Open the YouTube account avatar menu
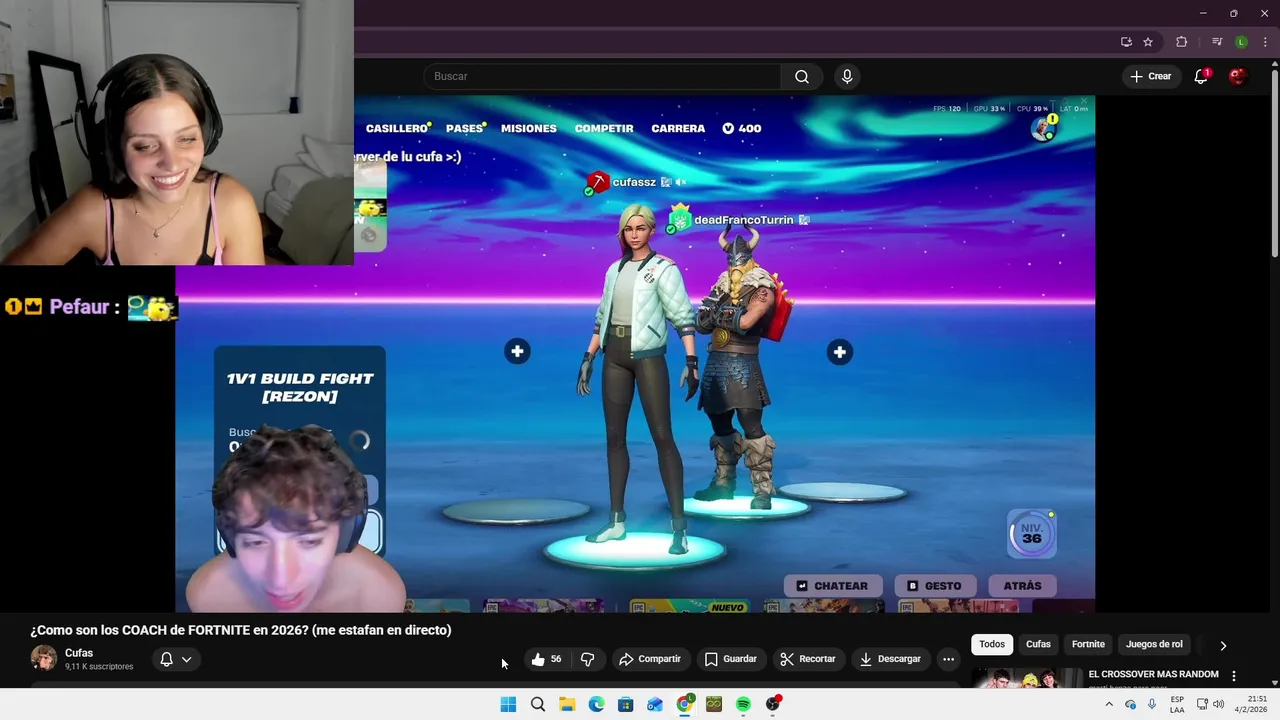 point(1238,77)
